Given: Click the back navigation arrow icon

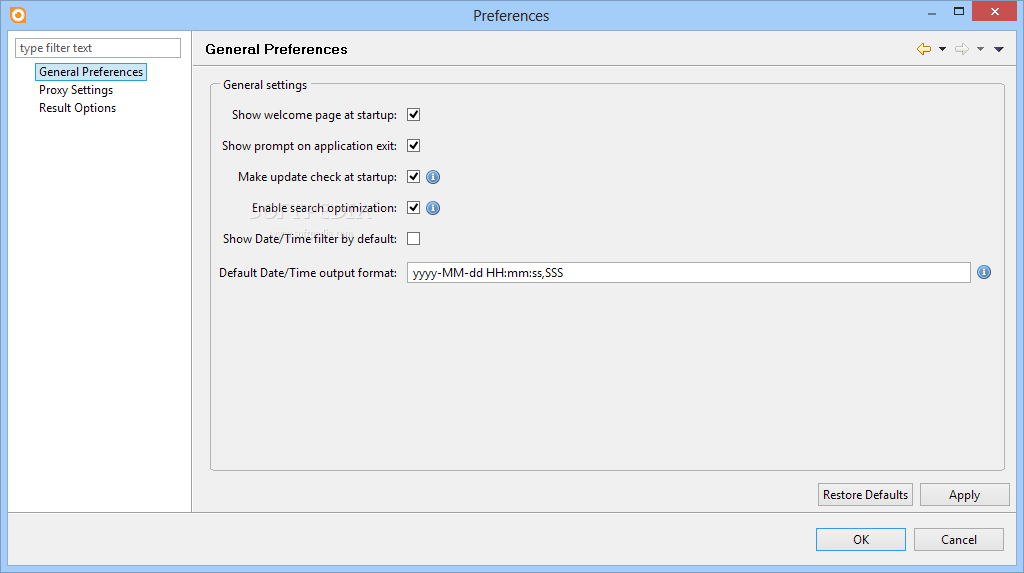Looking at the screenshot, I should coord(923,49).
